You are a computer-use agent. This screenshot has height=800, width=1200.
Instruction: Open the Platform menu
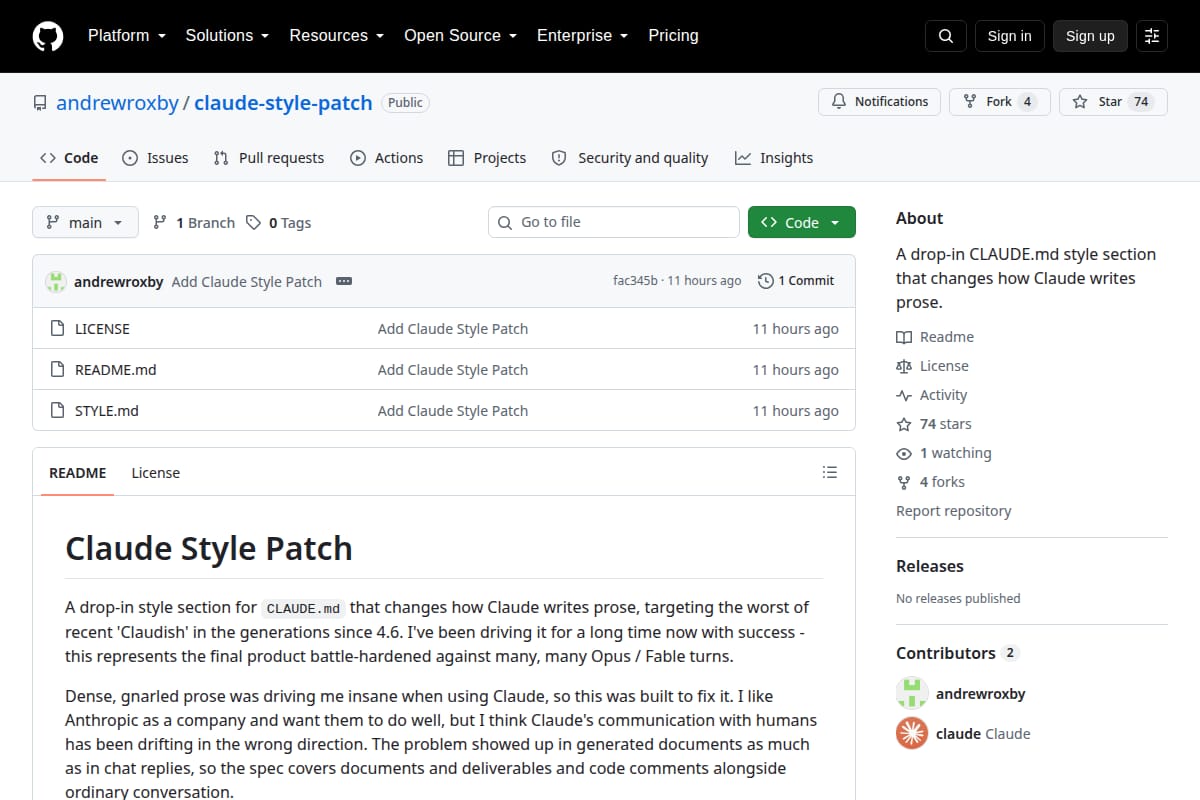127,35
